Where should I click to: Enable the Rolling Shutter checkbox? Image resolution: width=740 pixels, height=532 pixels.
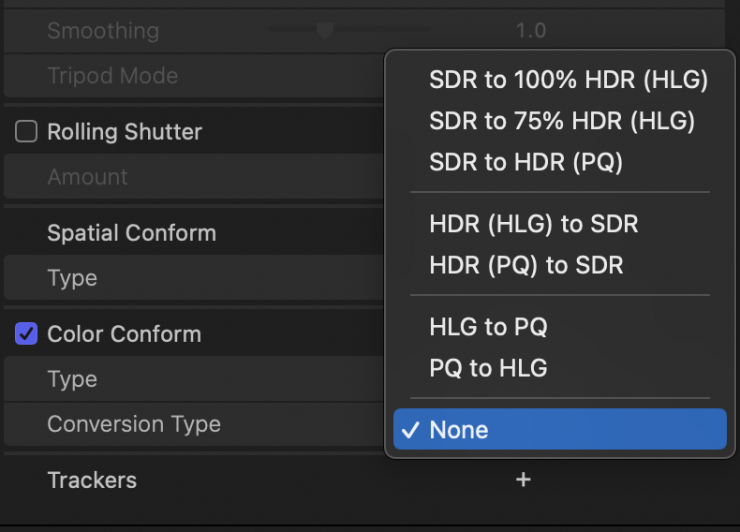click(x=26, y=132)
